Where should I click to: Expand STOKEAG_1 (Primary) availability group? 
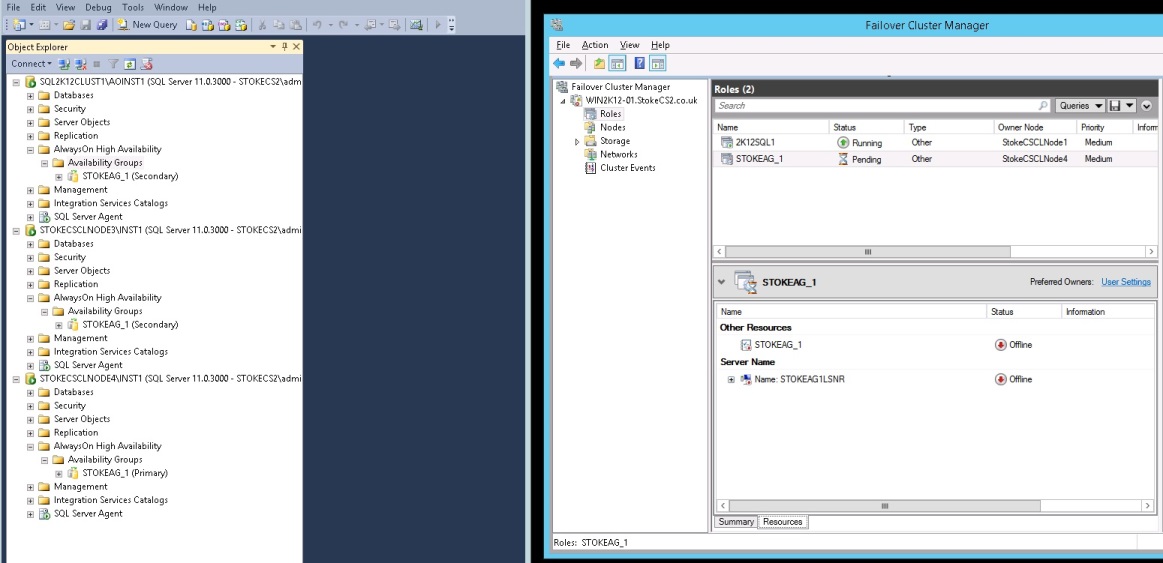click(x=59, y=473)
